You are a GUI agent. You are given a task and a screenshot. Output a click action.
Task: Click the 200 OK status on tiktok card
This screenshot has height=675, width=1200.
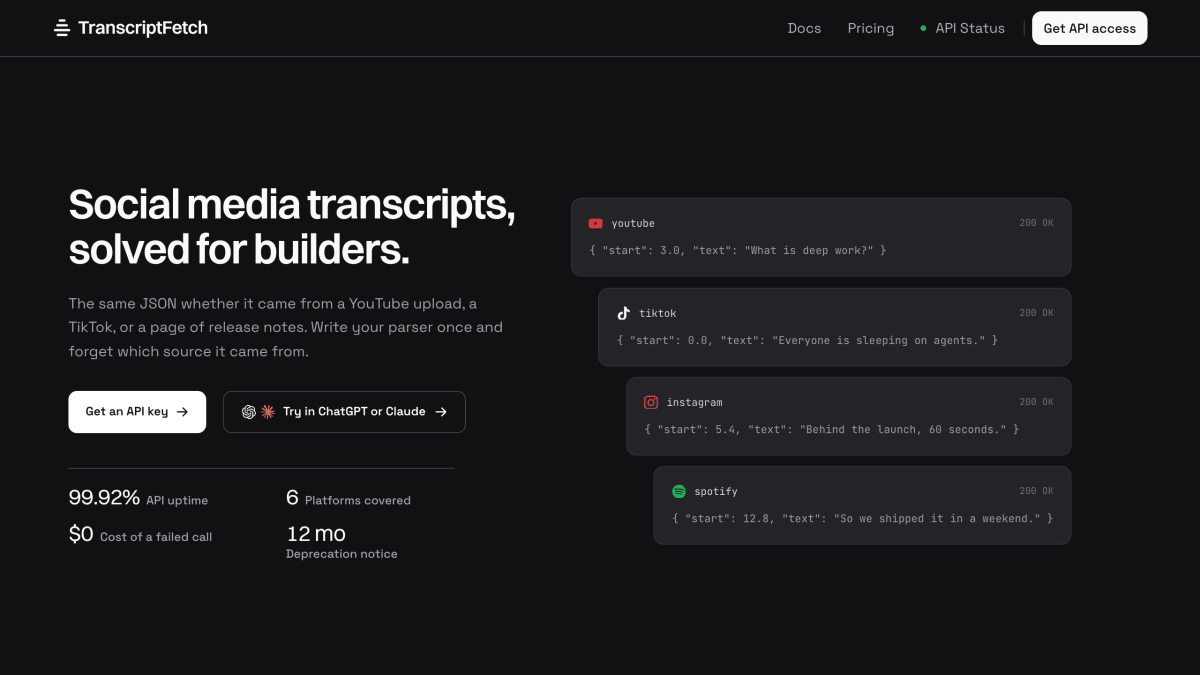pos(1036,313)
